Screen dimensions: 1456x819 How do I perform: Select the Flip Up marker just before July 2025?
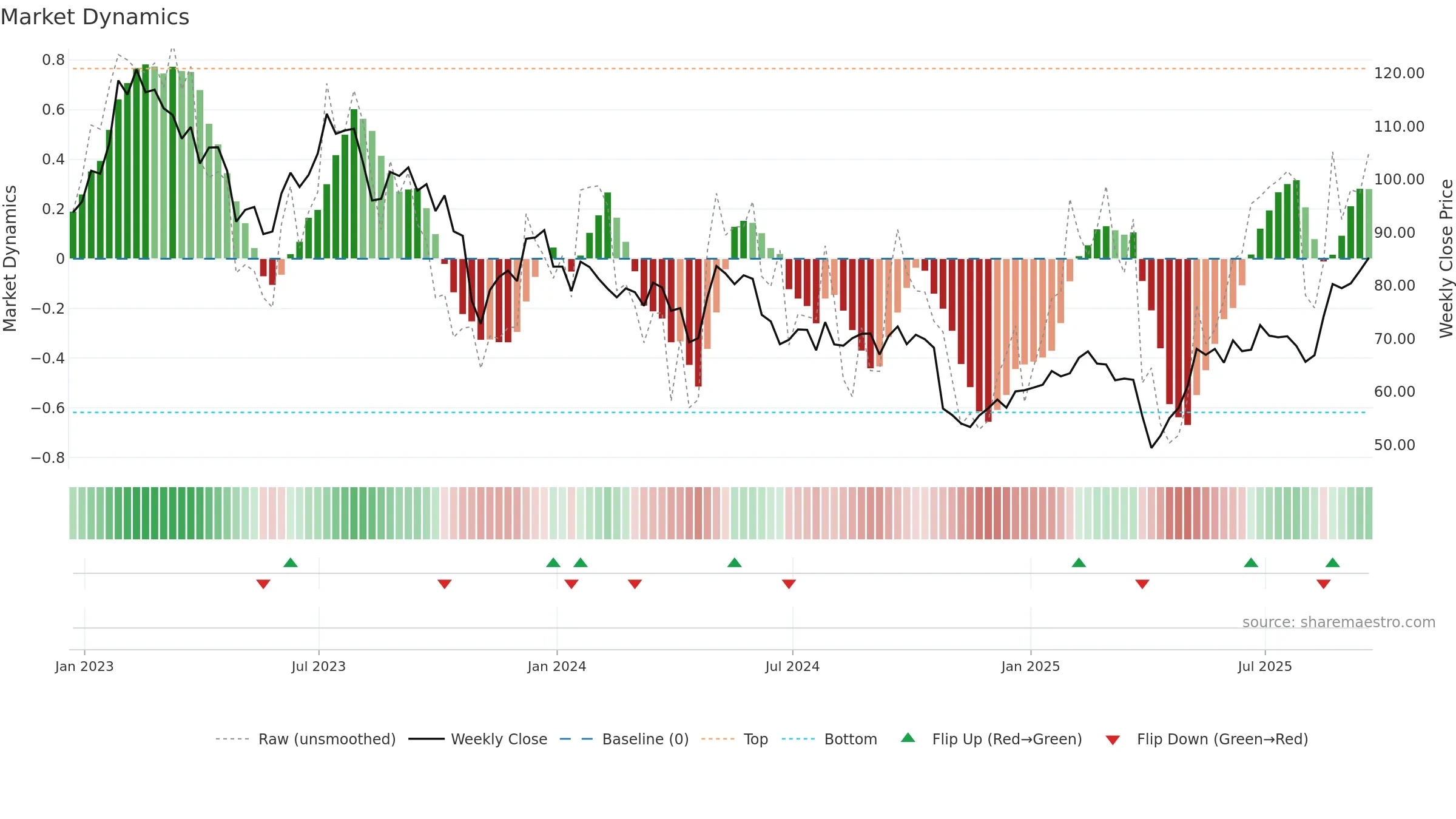1251,562
